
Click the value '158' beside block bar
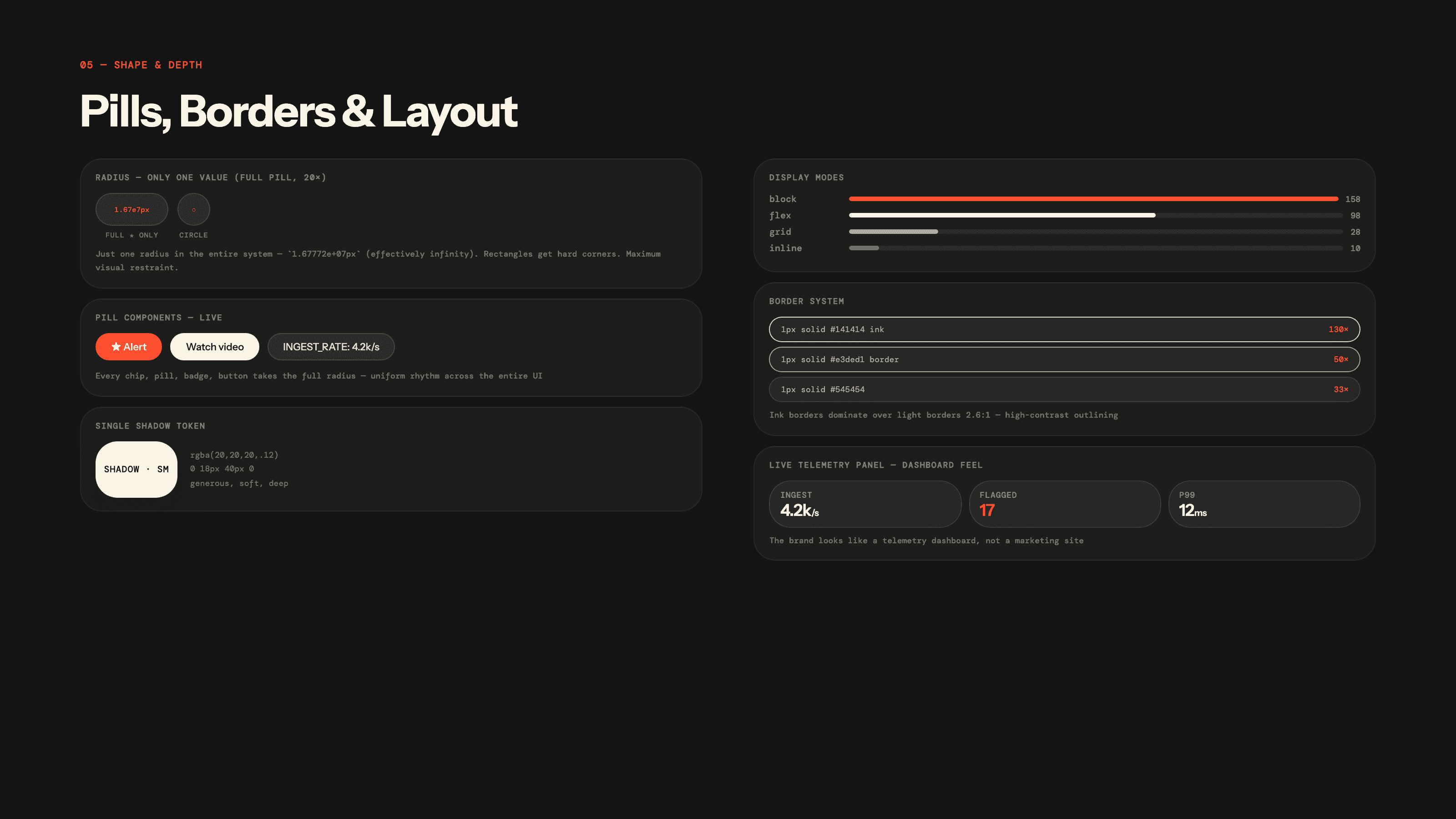click(x=1353, y=199)
